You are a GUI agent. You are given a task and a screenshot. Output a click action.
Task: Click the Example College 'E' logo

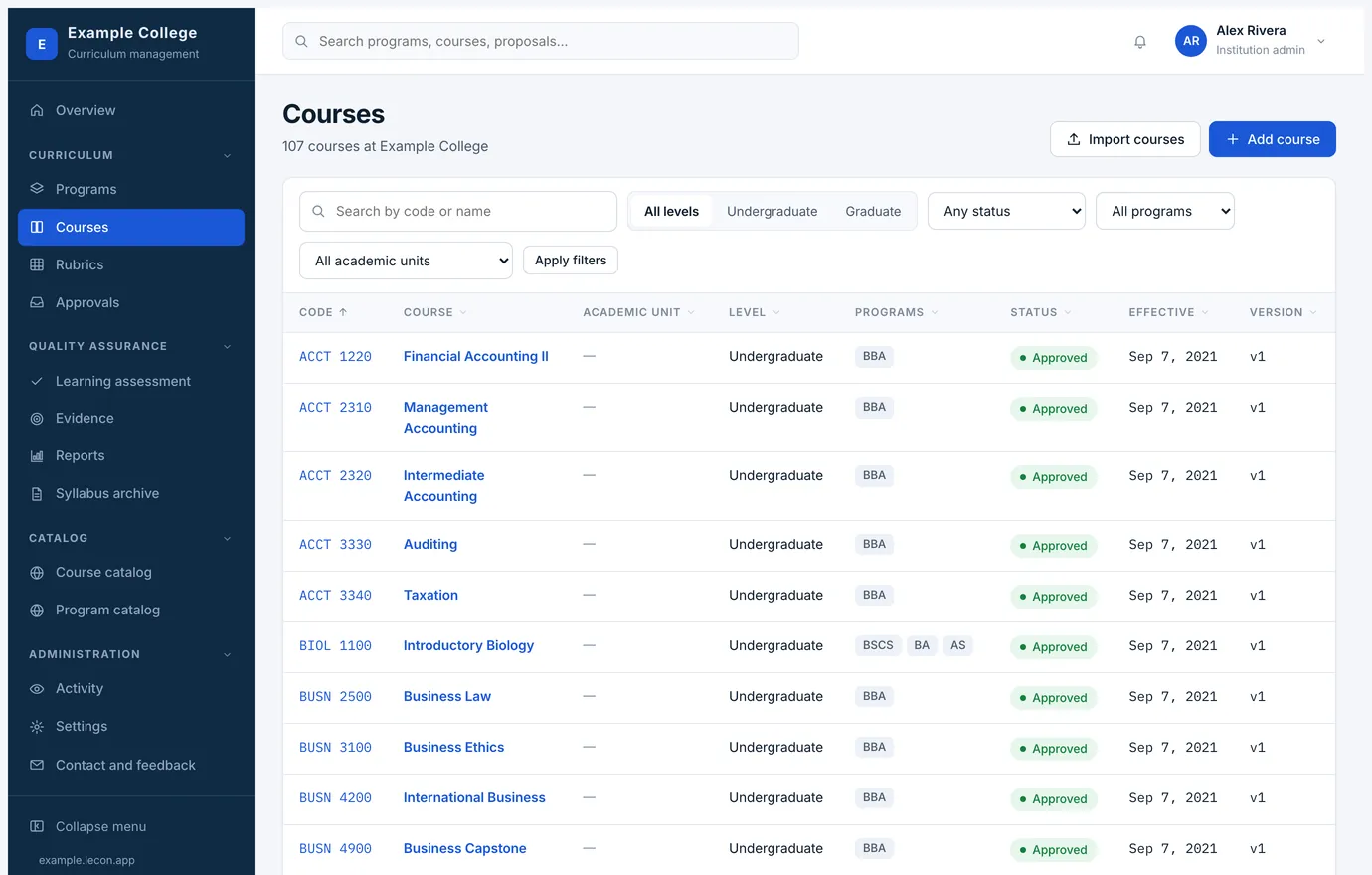[x=42, y=44]
